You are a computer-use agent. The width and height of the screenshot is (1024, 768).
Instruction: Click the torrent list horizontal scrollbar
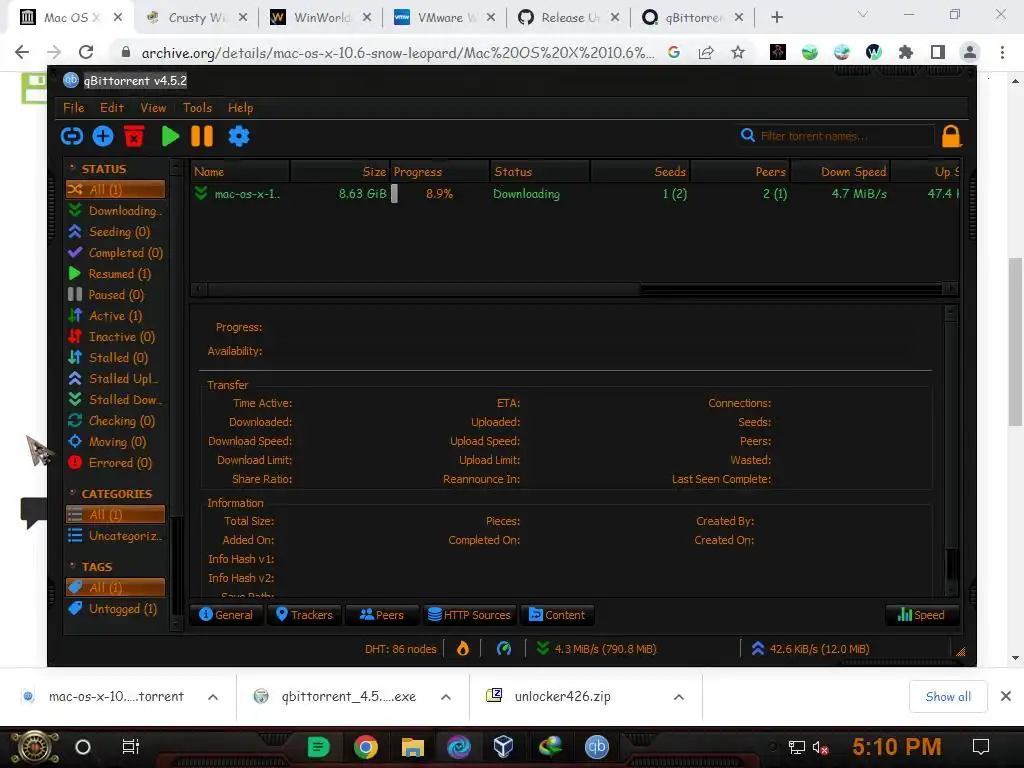(575, 288)
